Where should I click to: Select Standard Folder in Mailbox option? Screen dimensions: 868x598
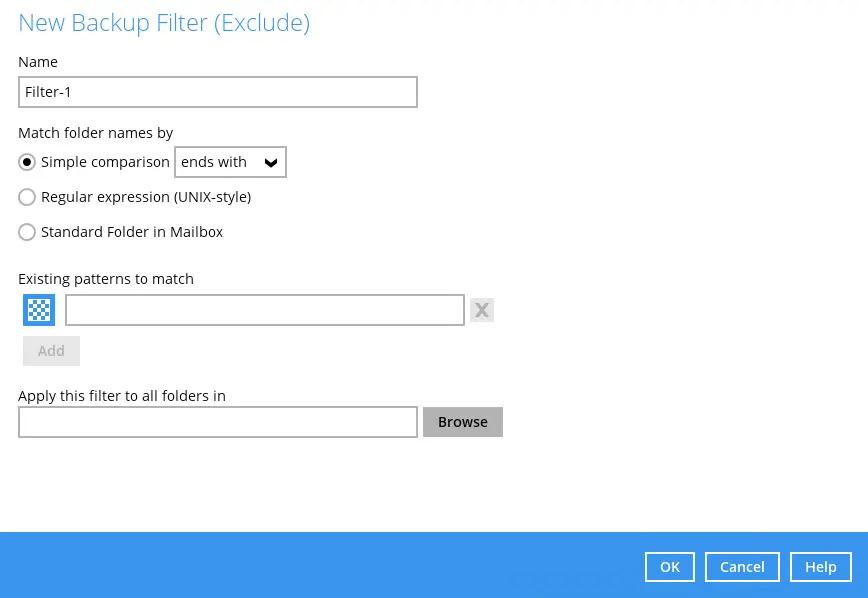28,232
